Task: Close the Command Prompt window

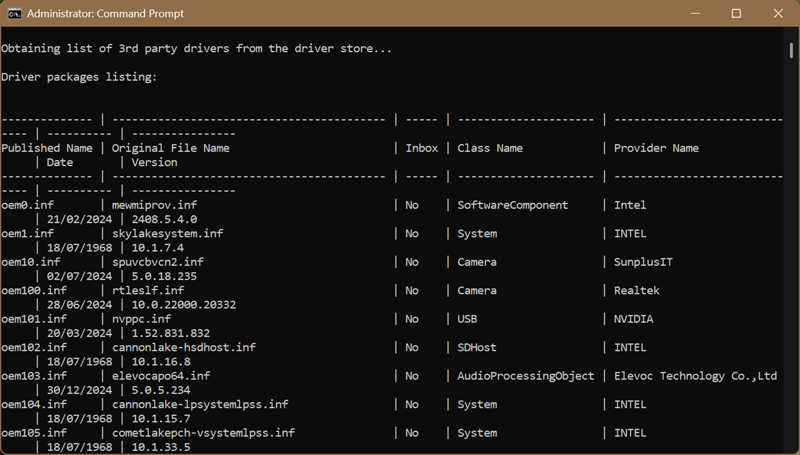Action: coord(779,14)
